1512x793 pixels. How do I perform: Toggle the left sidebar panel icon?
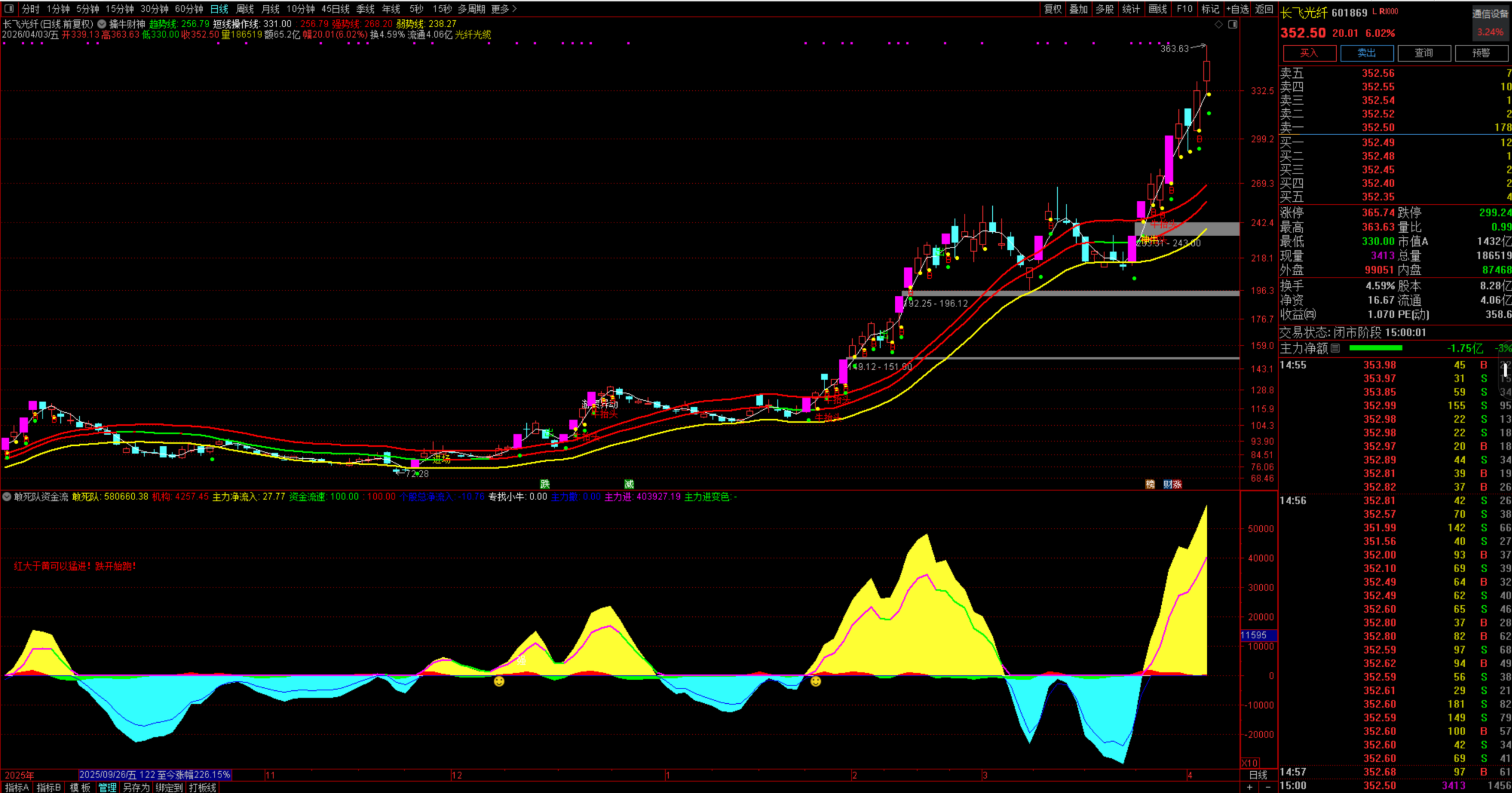pyautogui.click(x=8, y=9)
